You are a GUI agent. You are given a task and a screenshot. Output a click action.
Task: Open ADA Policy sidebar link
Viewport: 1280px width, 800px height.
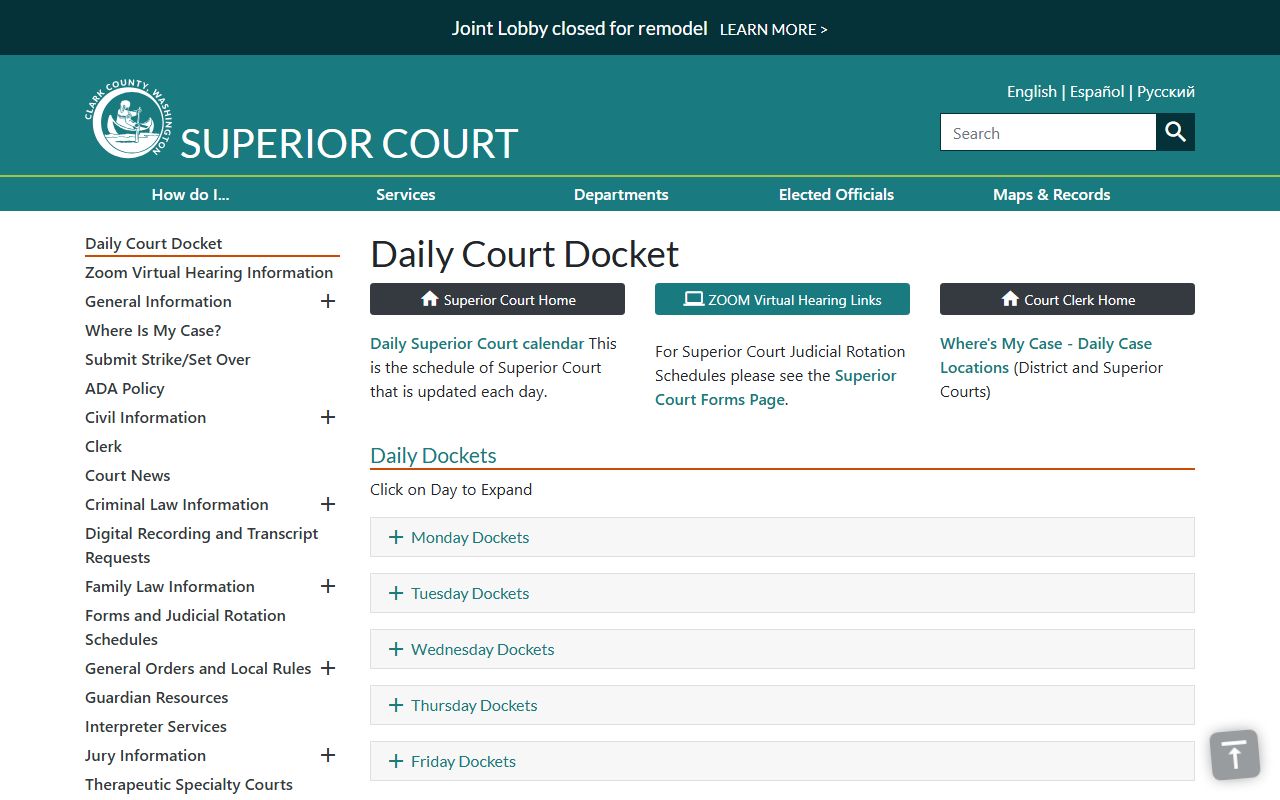pos(125,388)
